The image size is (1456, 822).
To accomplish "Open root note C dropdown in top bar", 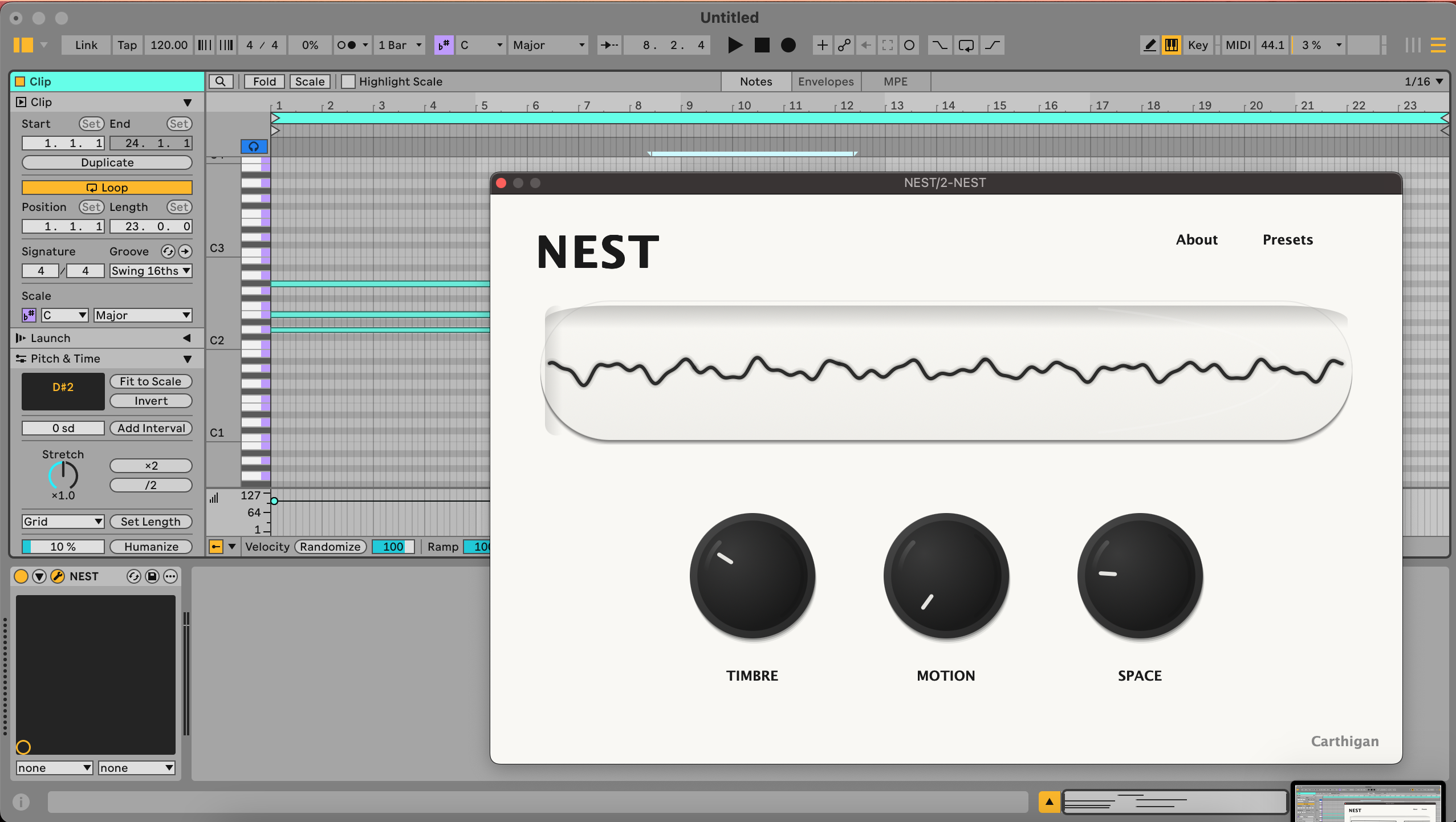I will 481,45.
